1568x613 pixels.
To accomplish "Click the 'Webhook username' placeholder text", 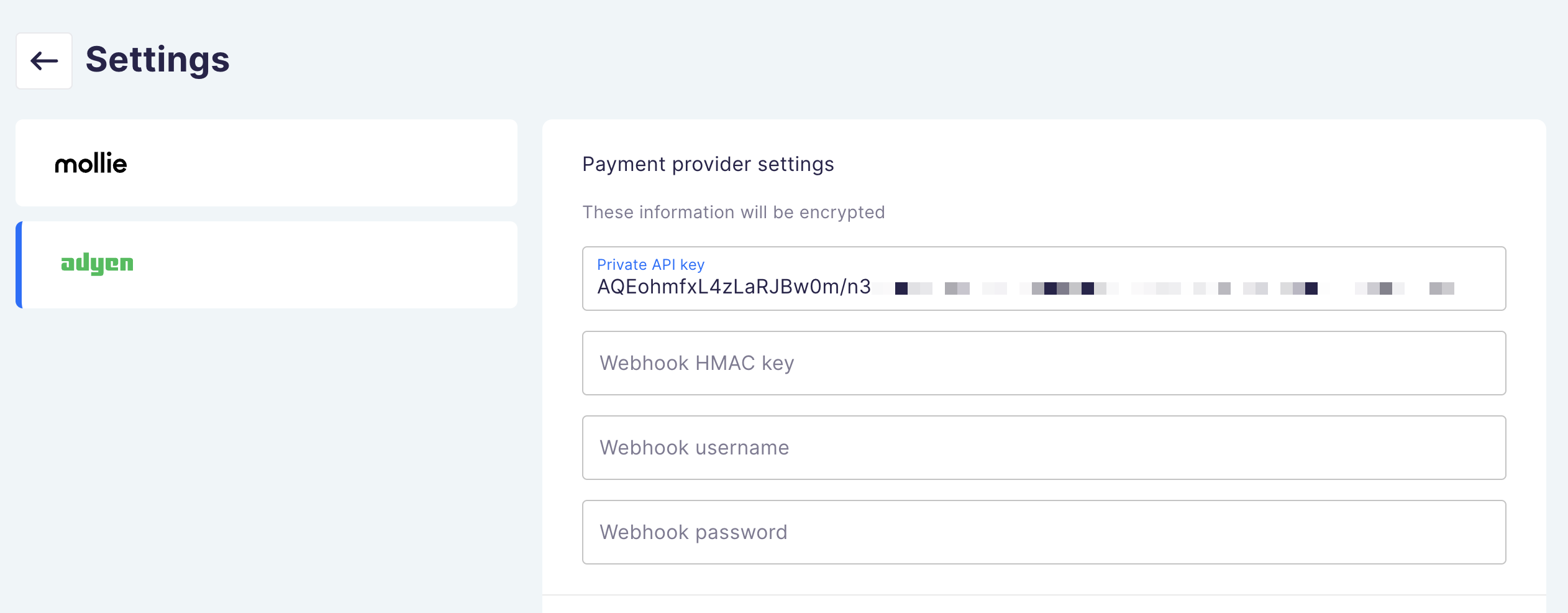I will click(x=695, y=448).
